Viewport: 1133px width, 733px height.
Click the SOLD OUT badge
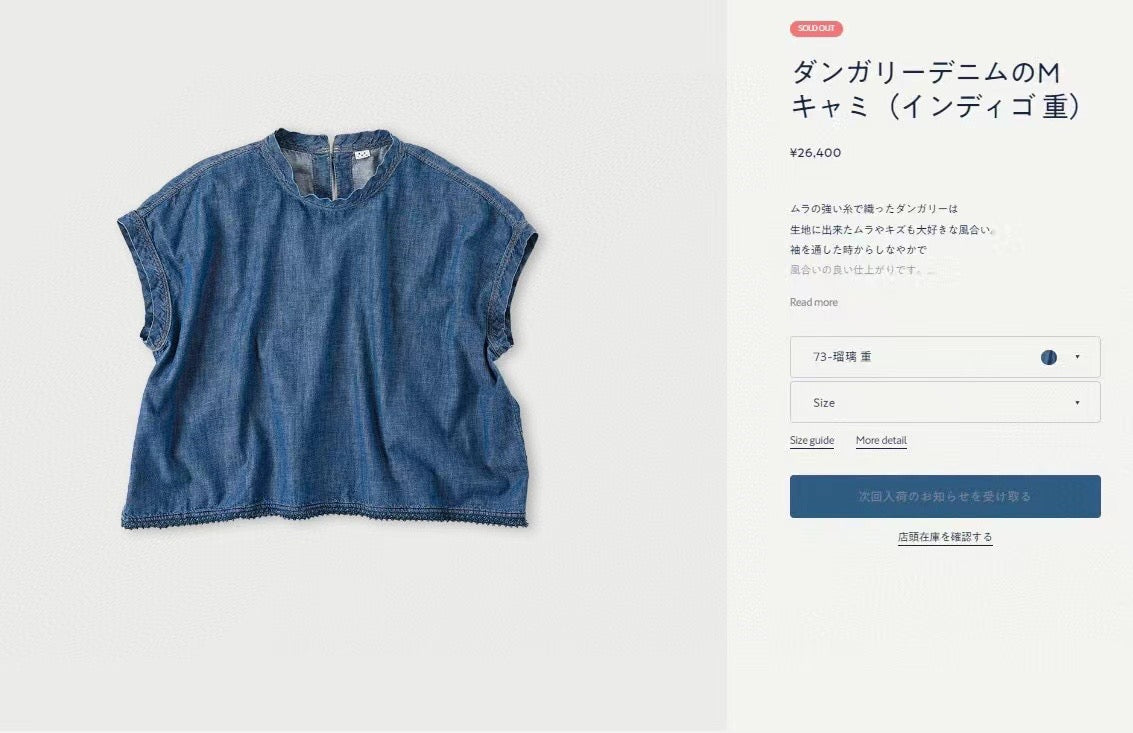(816, 28)
